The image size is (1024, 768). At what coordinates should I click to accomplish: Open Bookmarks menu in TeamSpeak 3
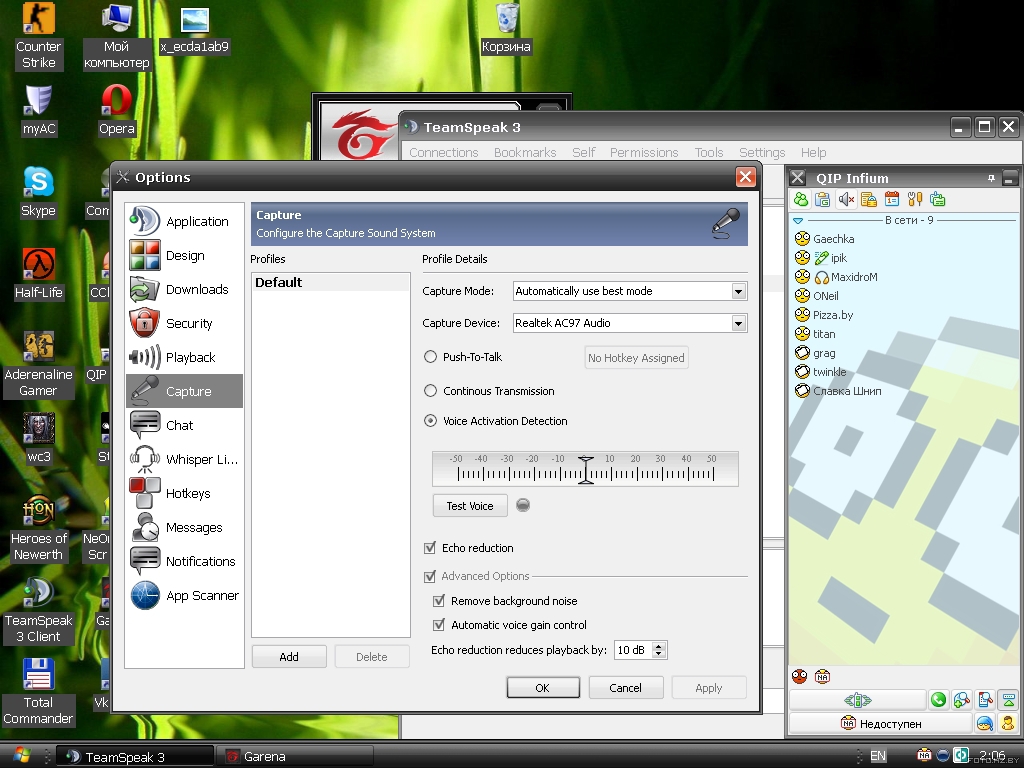pos(525,152)
